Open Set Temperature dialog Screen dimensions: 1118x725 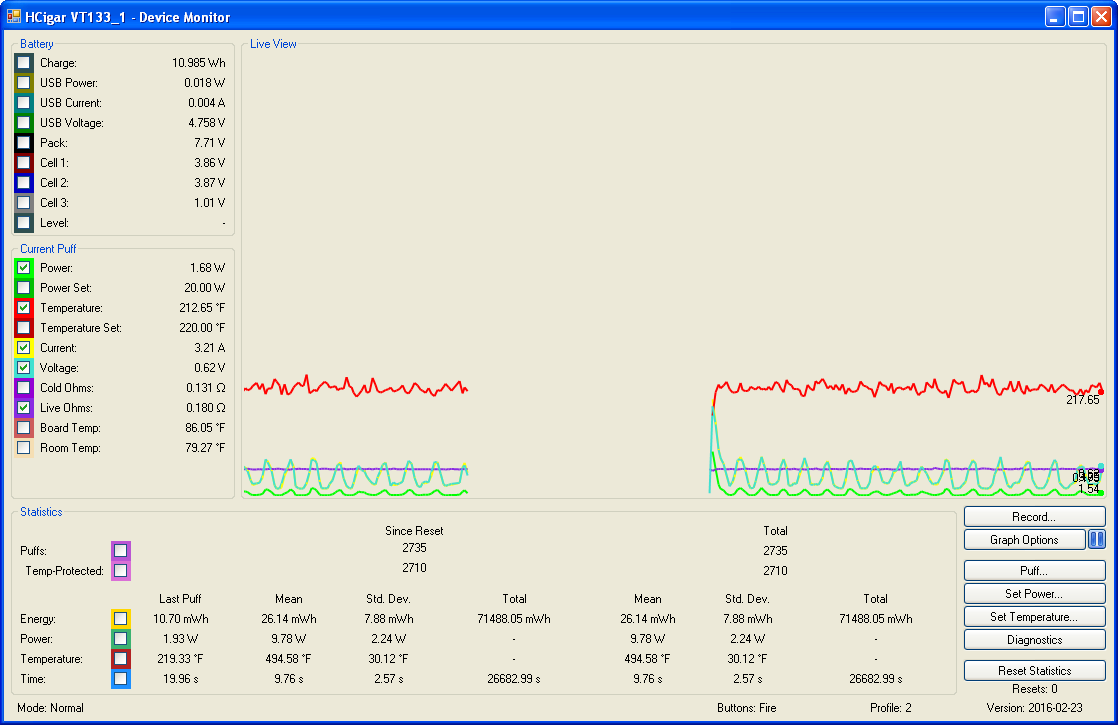(x=1034, y=617)
